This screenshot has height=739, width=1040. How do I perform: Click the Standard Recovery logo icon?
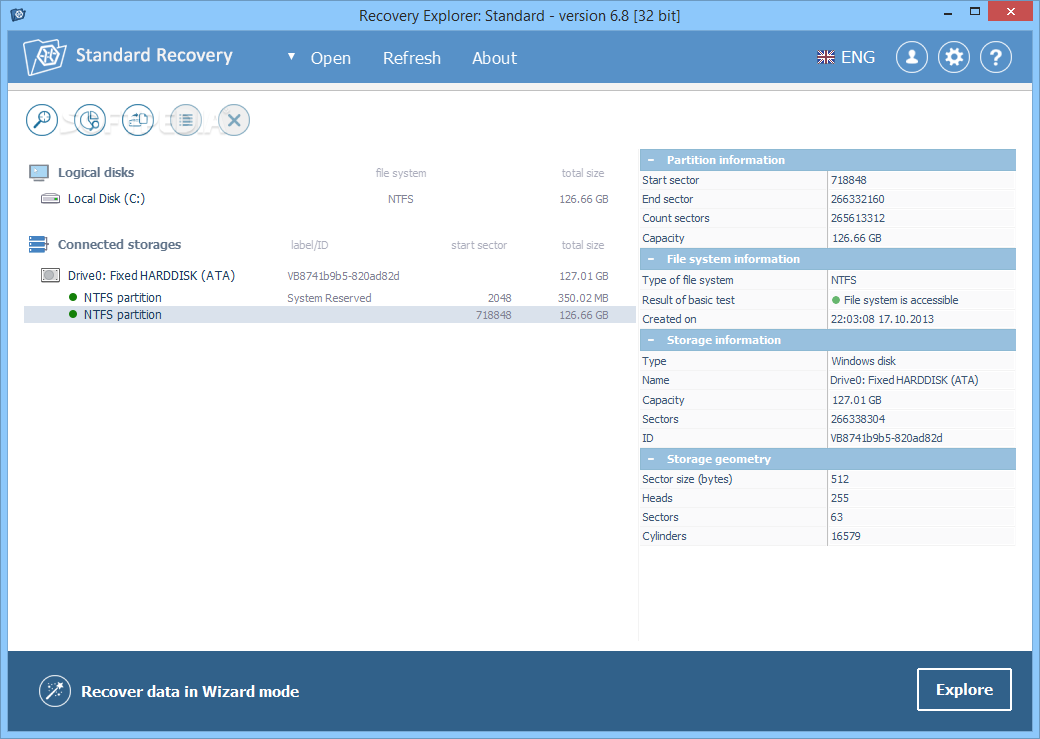[x=44, y=56]
